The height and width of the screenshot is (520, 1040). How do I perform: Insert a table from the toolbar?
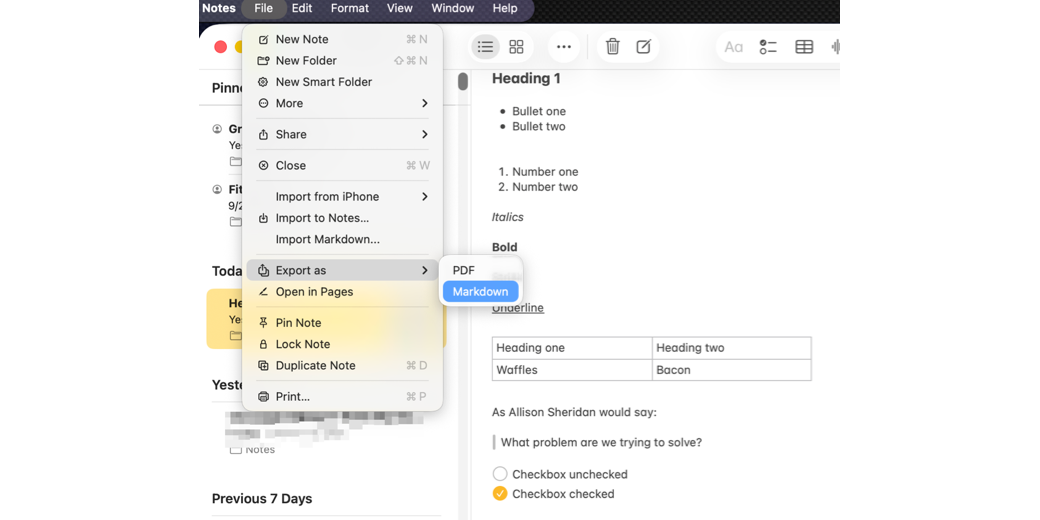point(804,46)
